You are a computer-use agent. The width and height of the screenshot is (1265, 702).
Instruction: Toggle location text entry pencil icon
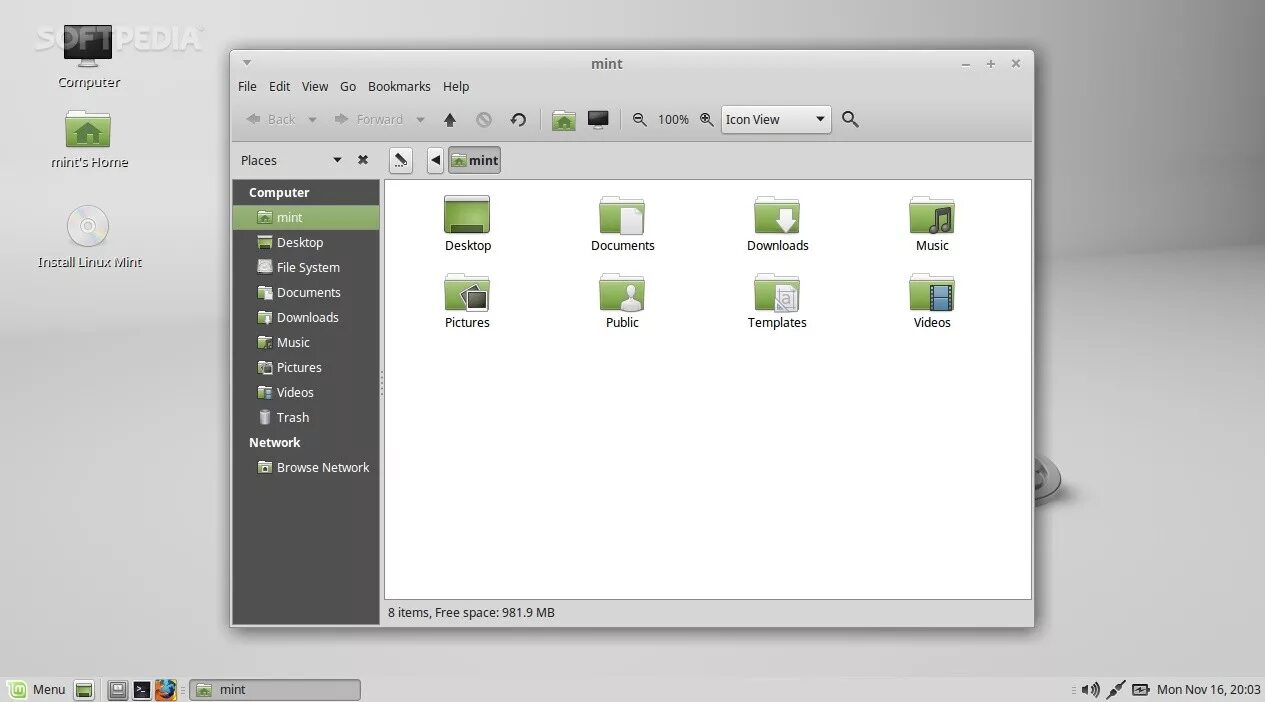click(x=401, y=160)
